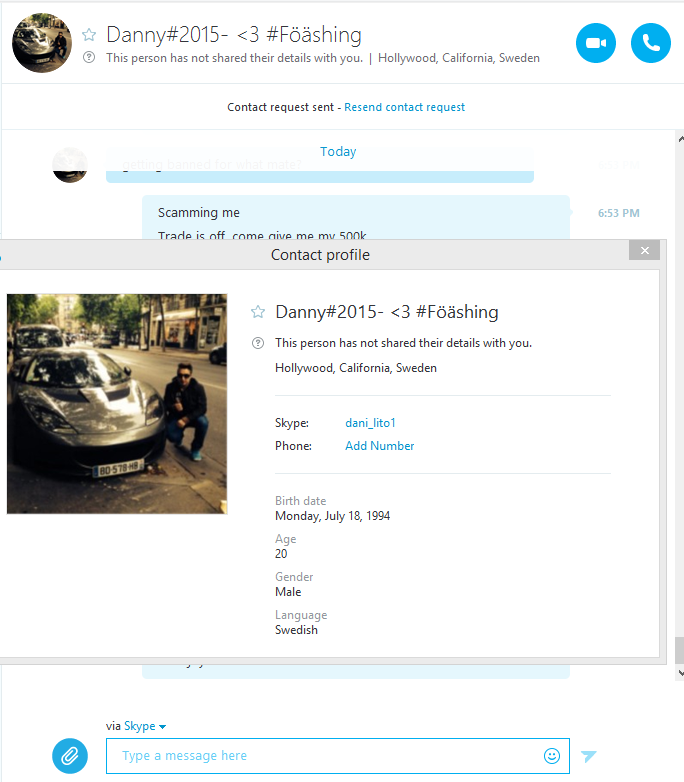Open the emoticon smiley picker
The width and height of the screenshot is (684, 782).
[552, 756]
